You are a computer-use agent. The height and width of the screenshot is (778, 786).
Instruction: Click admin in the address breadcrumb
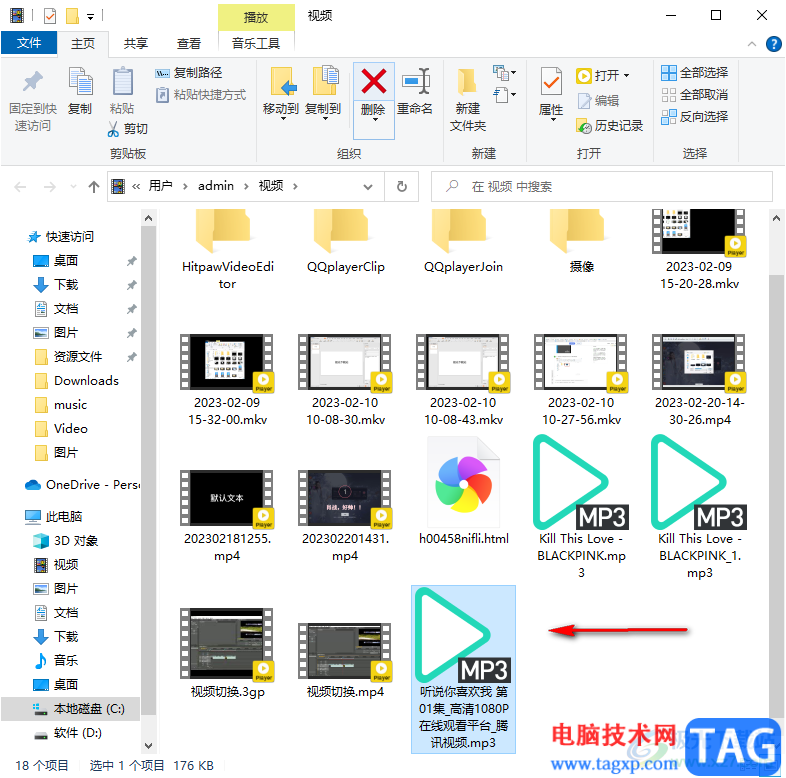coord(216,186)
